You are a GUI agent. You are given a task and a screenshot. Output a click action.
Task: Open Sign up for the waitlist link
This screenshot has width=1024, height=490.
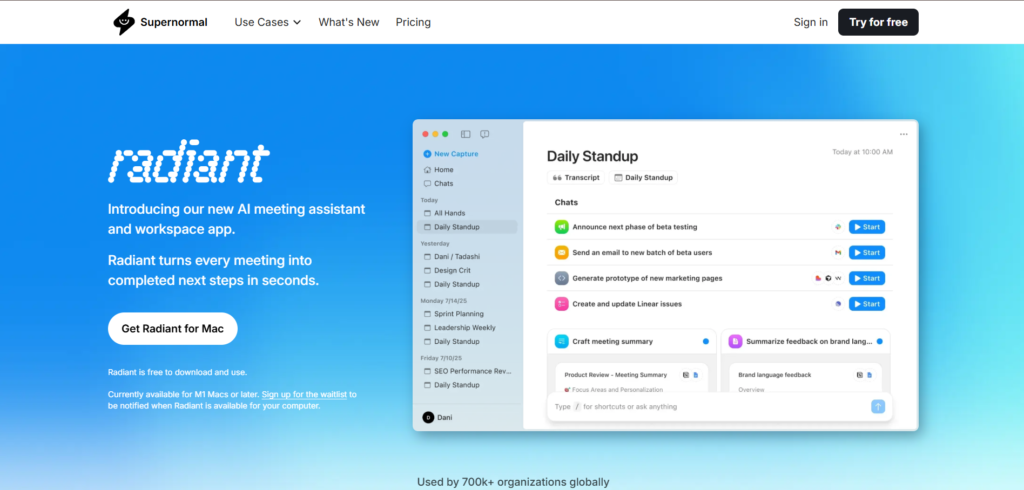[x=305, y=395]
